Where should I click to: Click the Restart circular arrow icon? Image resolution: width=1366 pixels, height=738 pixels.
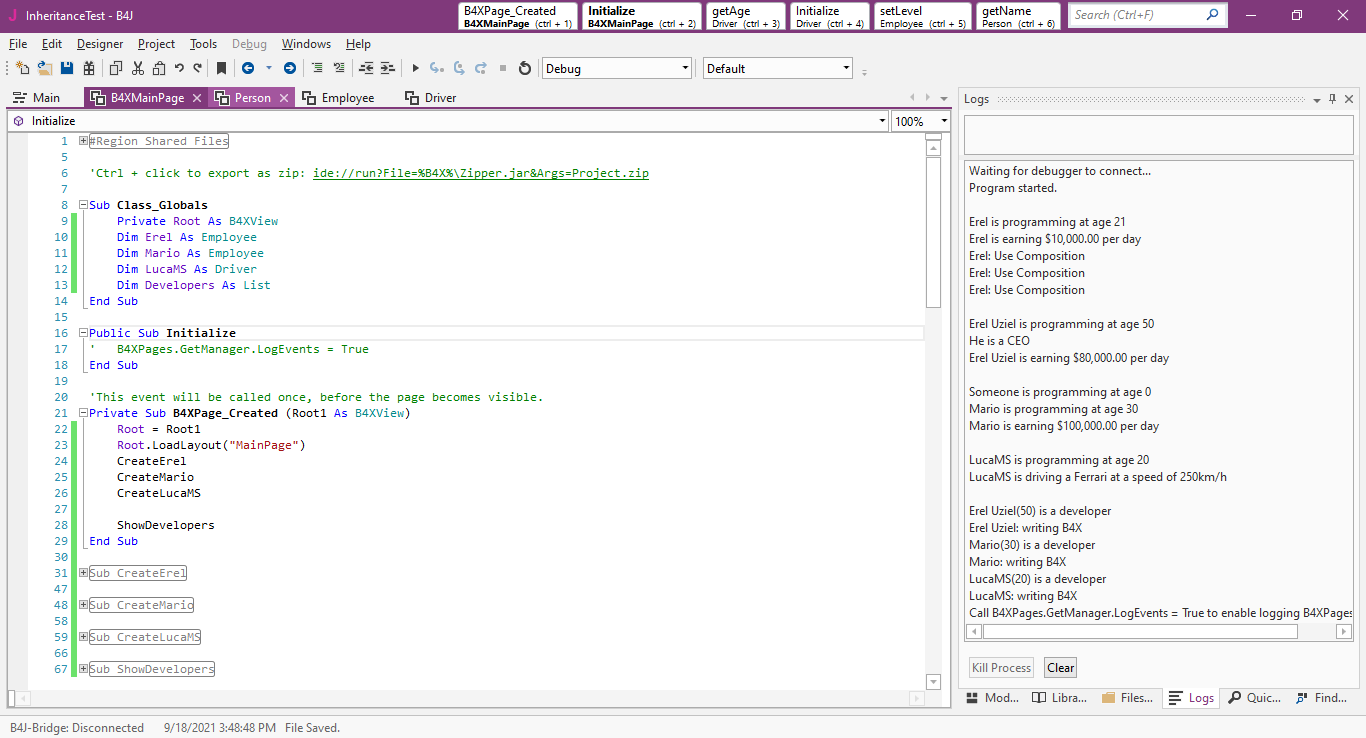click(524, 68)
